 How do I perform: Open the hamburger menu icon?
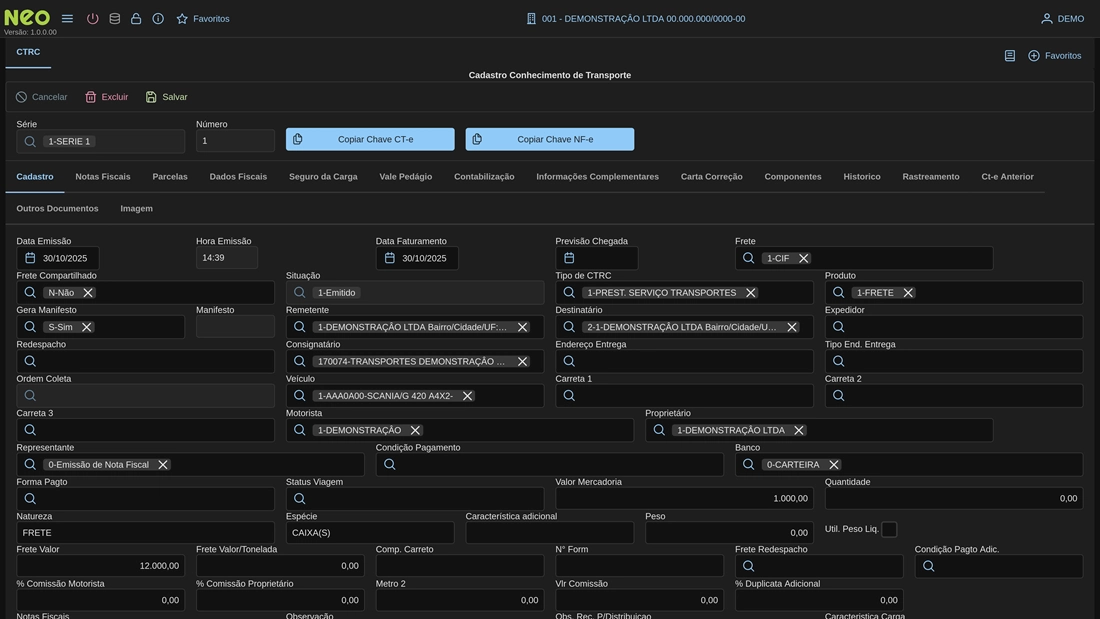[67, 19]
